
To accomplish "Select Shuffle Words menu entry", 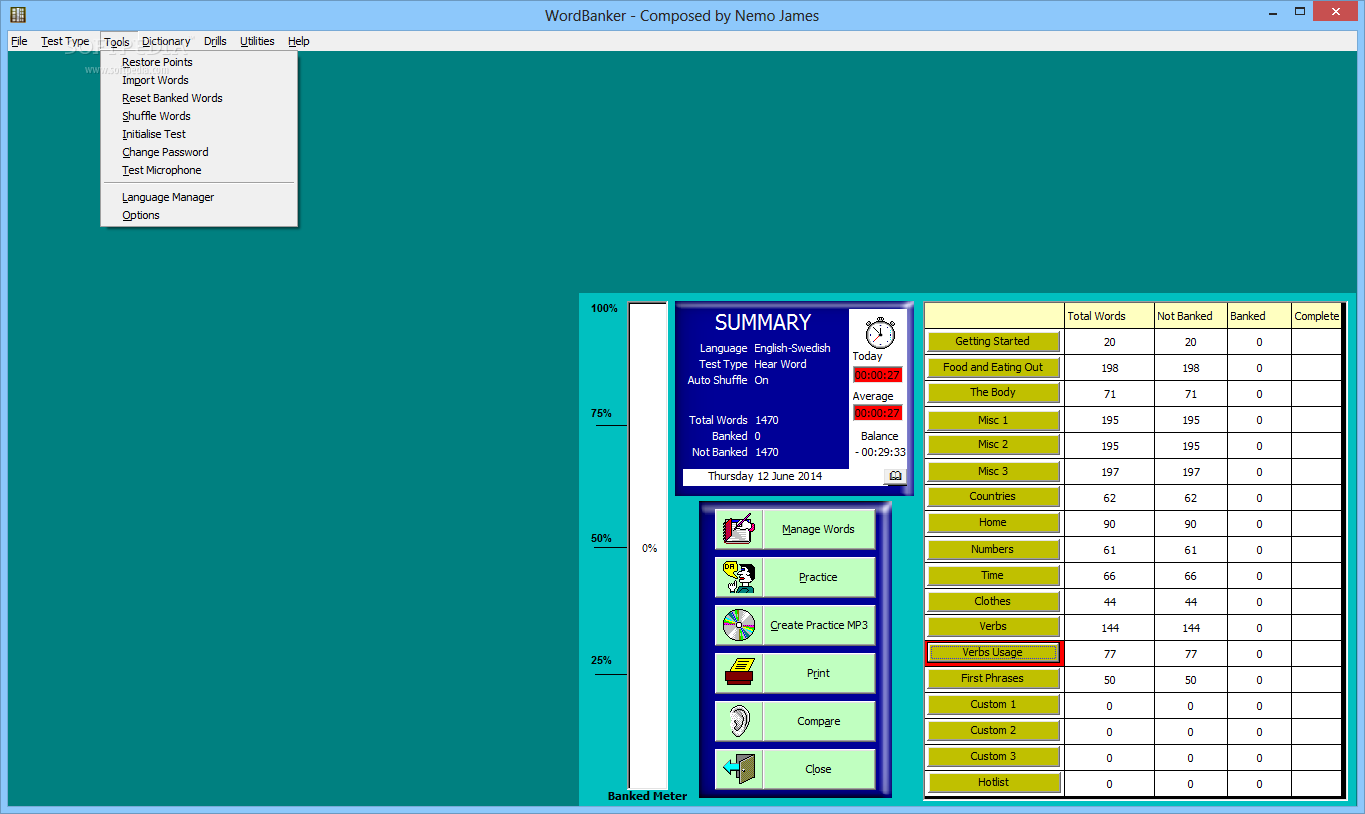I will pyautogui.click(x=199, y=116).
